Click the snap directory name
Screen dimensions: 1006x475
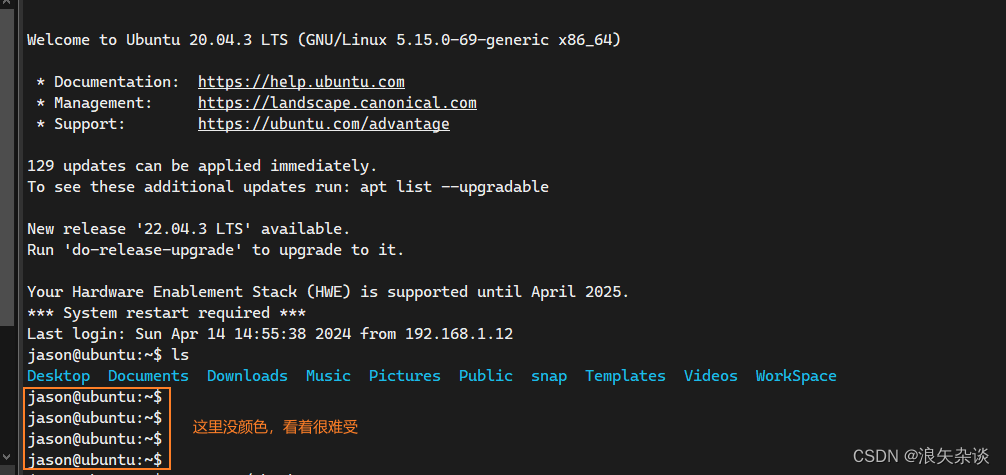point(548,376)
